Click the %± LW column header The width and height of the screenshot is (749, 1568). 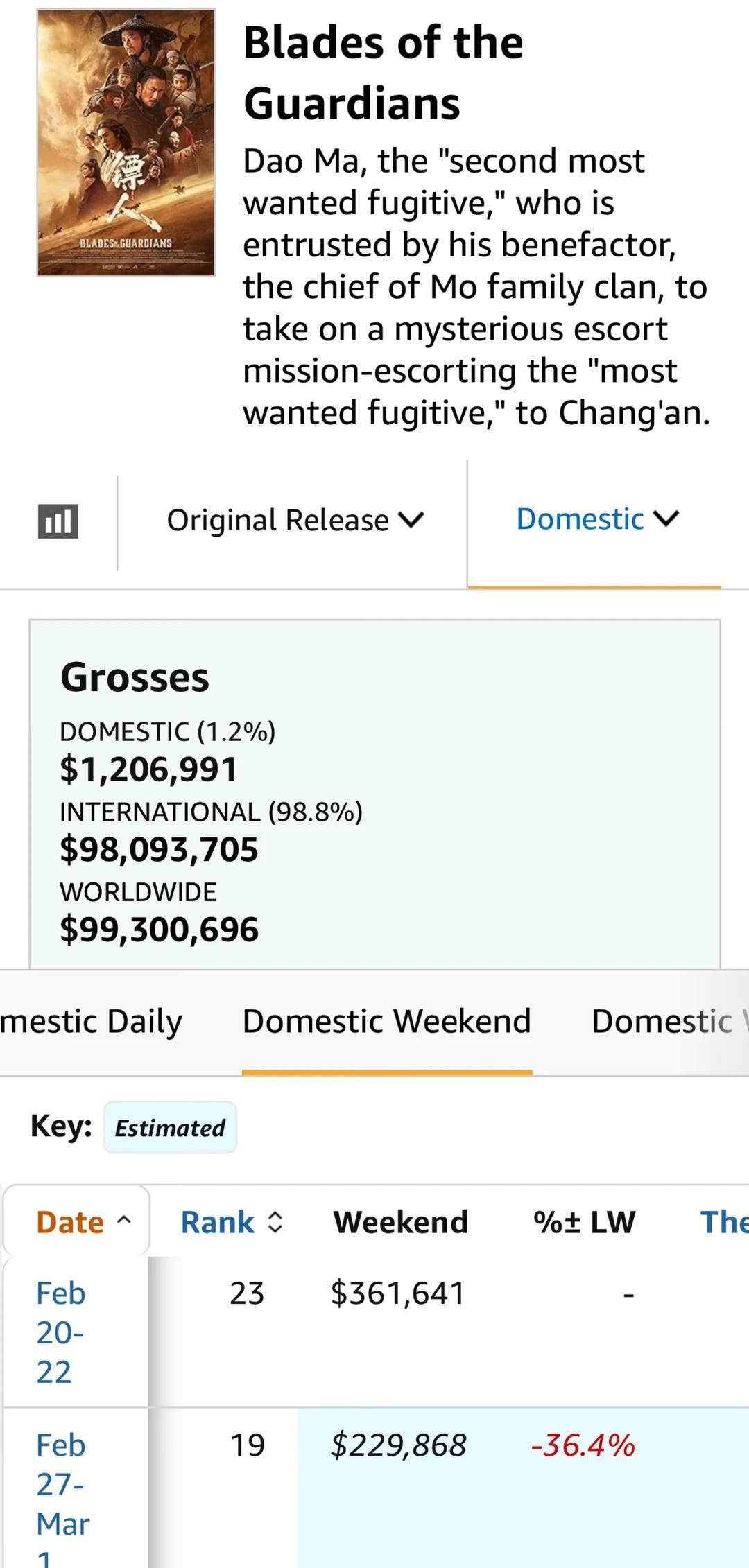[584, 1222]
